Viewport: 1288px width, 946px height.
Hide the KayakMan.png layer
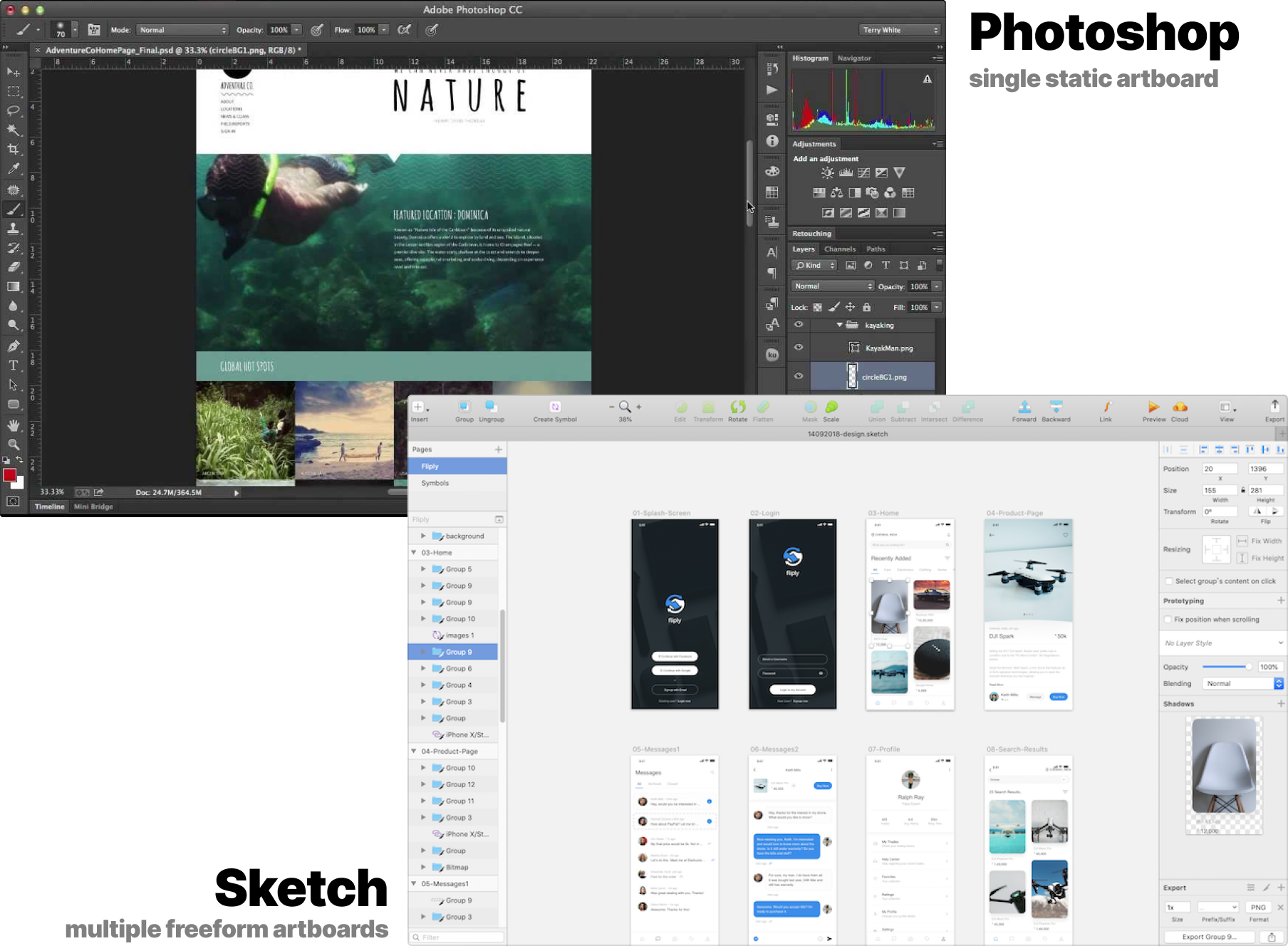799,348
